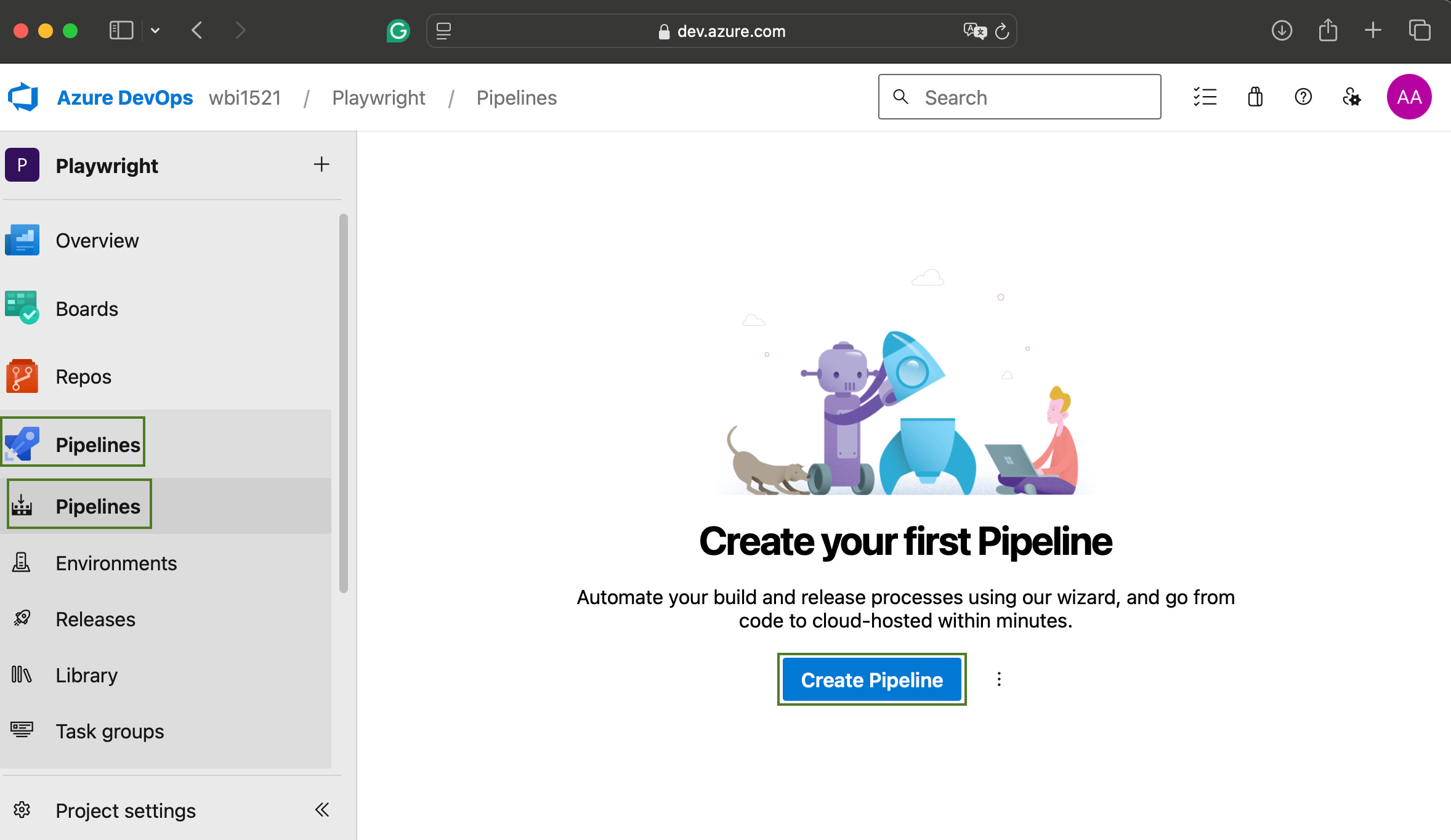Open a new Safari tab
The image size is (1451, 840).
[x=1373, y=30]
